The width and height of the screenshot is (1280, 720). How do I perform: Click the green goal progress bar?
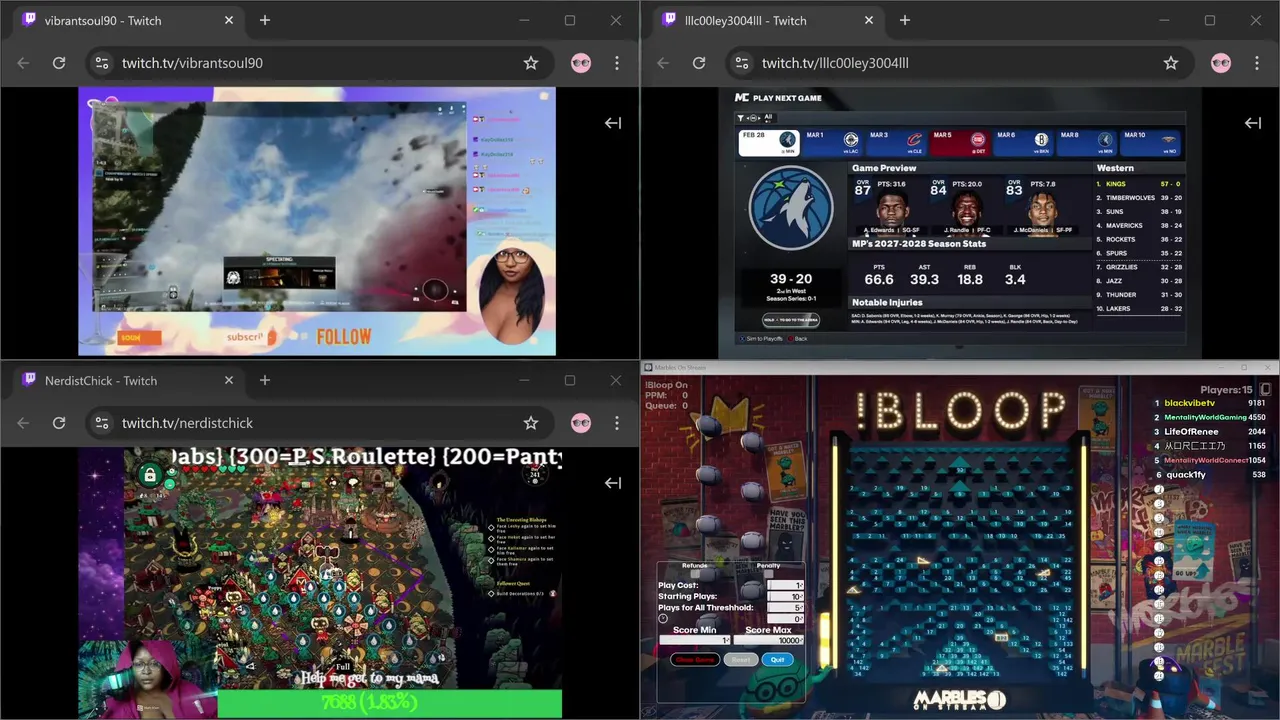[x=389, y=703]
